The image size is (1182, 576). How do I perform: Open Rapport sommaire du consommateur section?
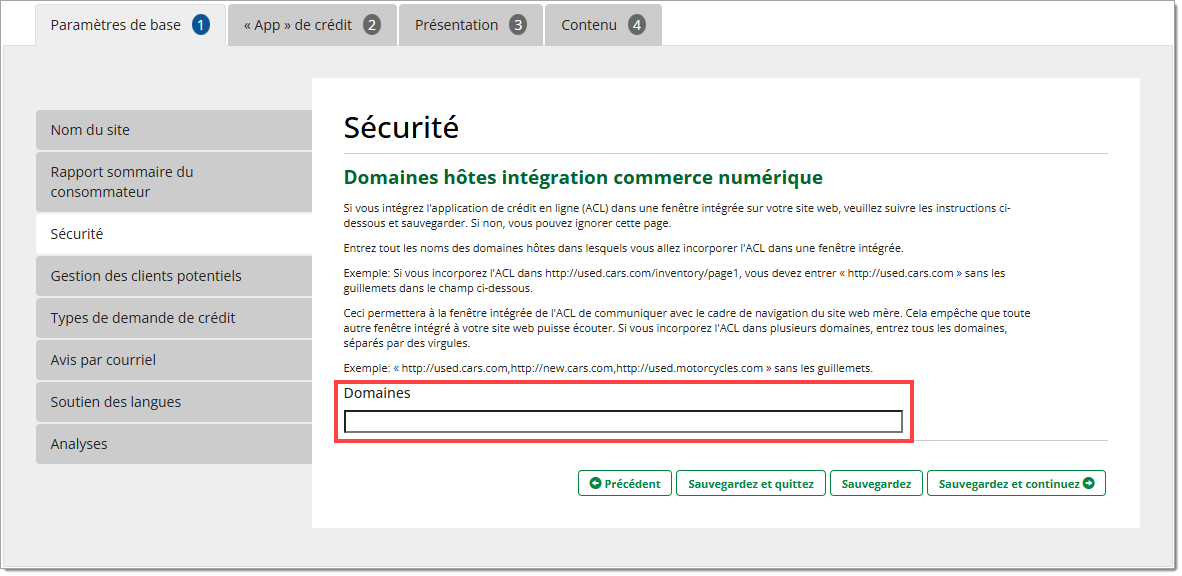click(x=174, y=182)
